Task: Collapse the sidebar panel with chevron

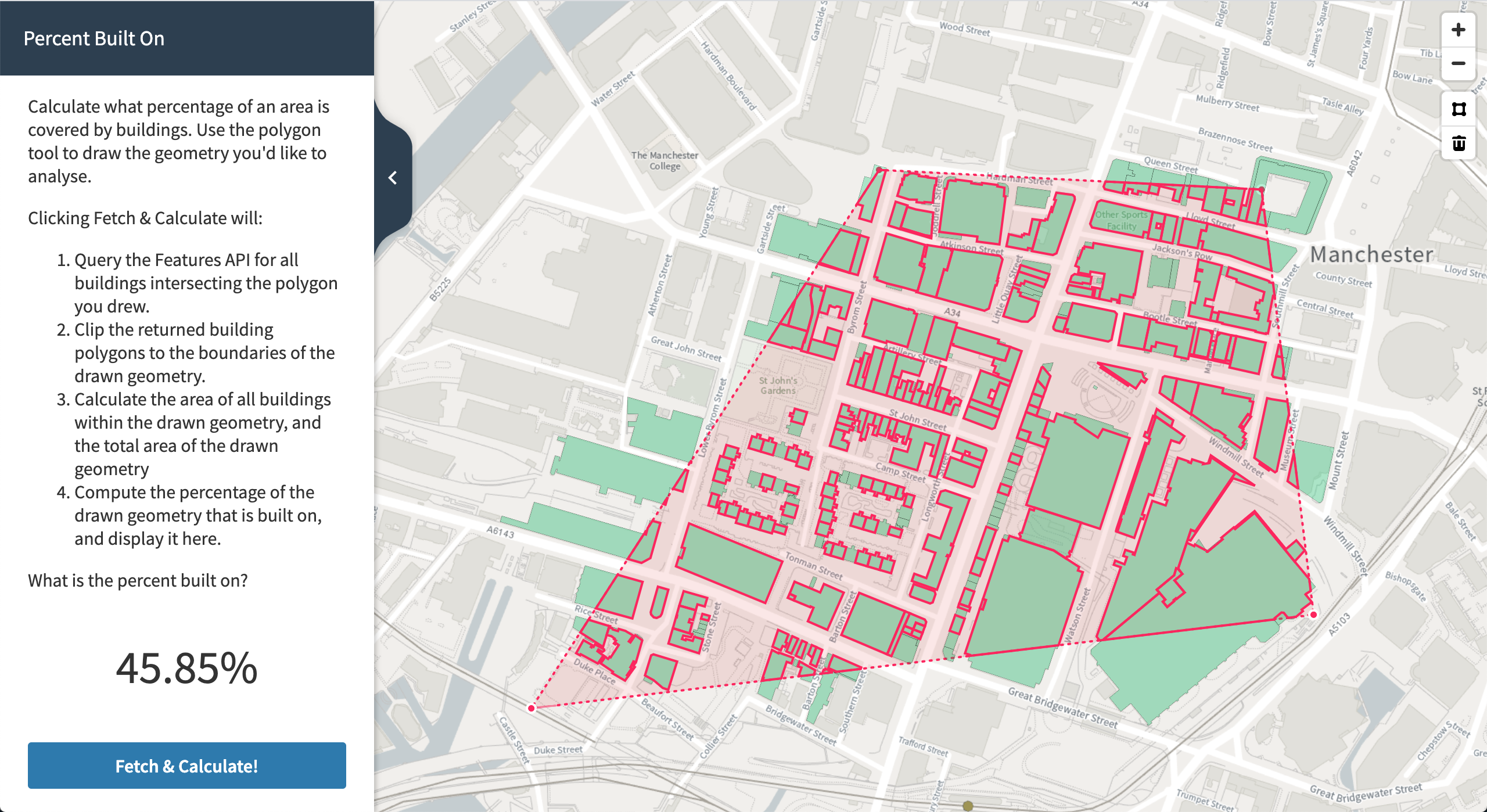Action: [x=393, y=178]
